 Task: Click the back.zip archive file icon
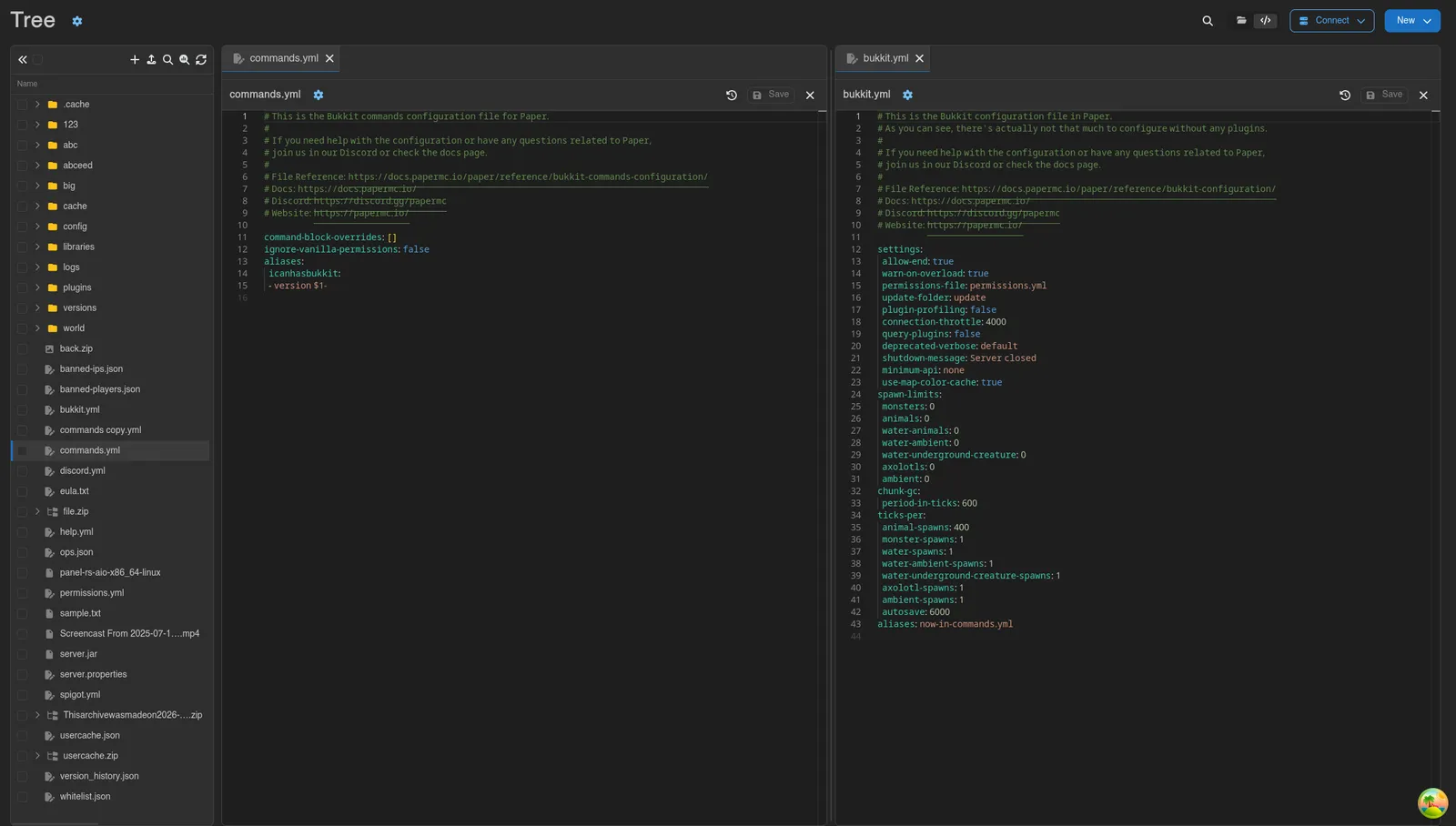[49, 348]
